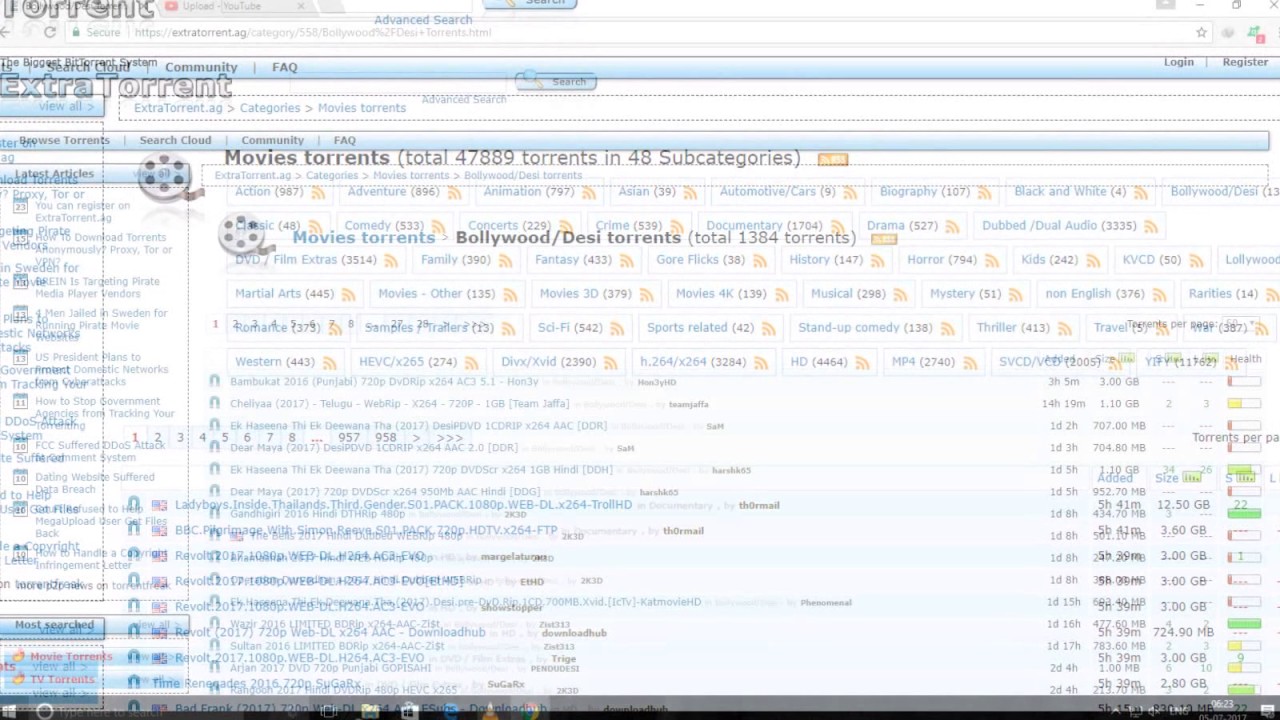The image size is (1280, 720).
Task: Open the Gore Flicks (38) category
Action: point(700,260)
